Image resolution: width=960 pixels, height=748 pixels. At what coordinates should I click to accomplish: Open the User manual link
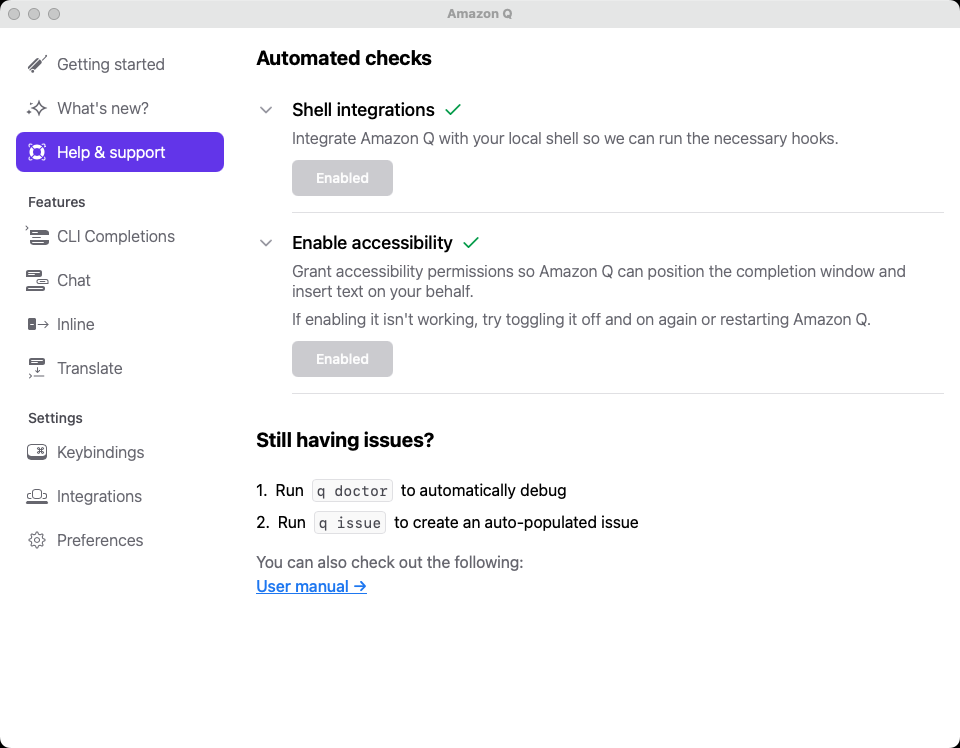pyautogui.click(x=311, y=586)
